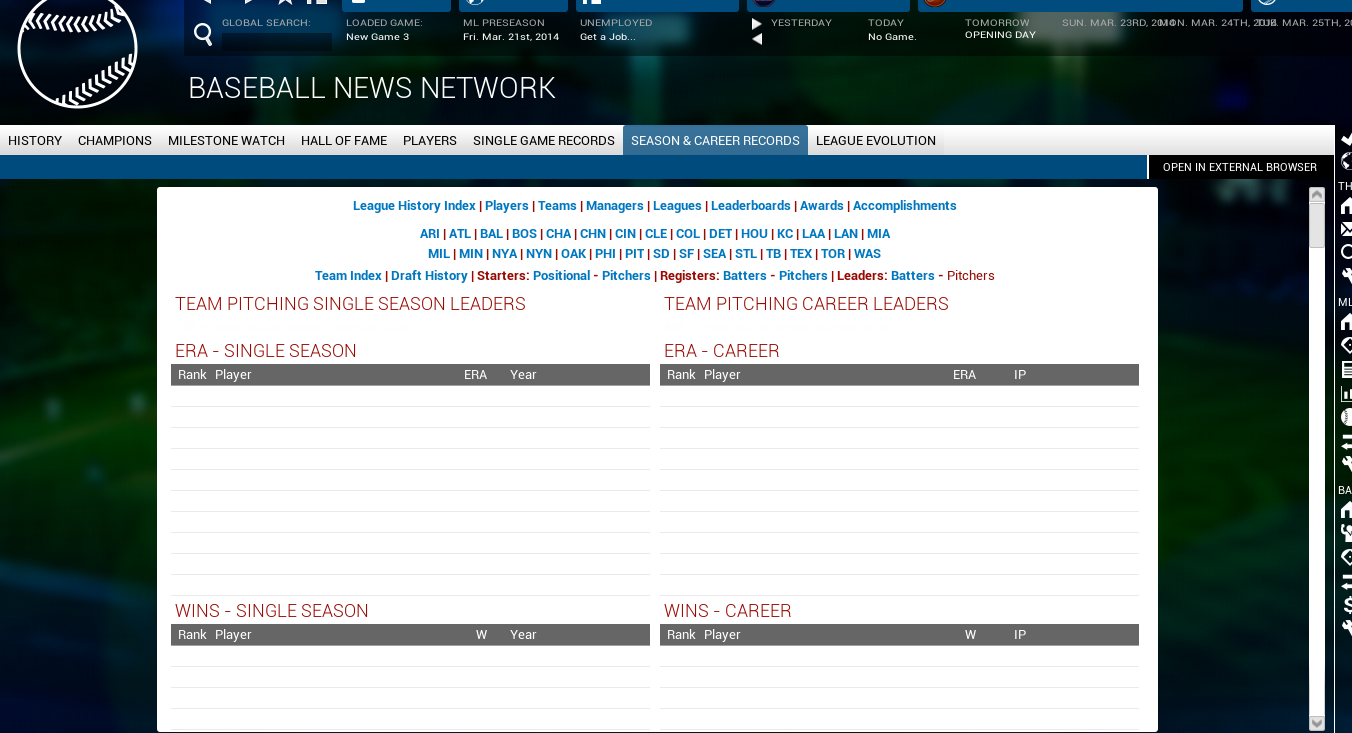Visit the Leaderboards link
Screen dimensions: 1352x733
tap(751, 206)
